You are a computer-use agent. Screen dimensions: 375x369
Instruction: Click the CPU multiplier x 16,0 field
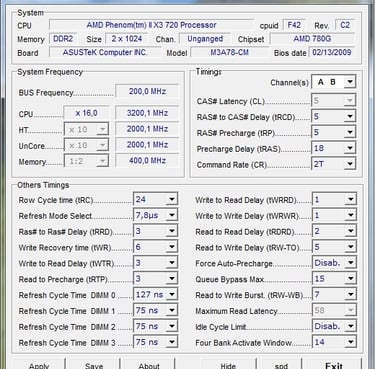click(86, 113)
